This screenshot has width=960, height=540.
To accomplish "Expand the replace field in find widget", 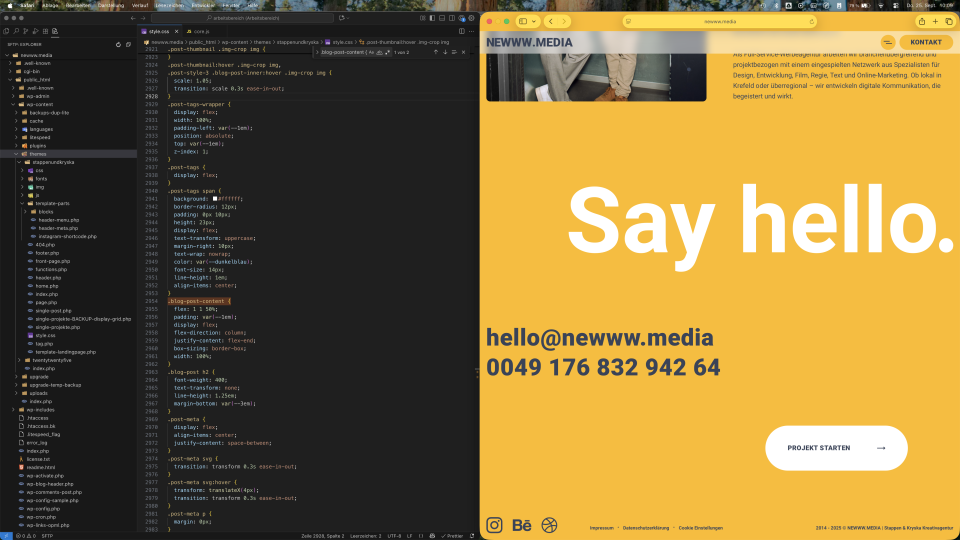I will coord(317,53).
